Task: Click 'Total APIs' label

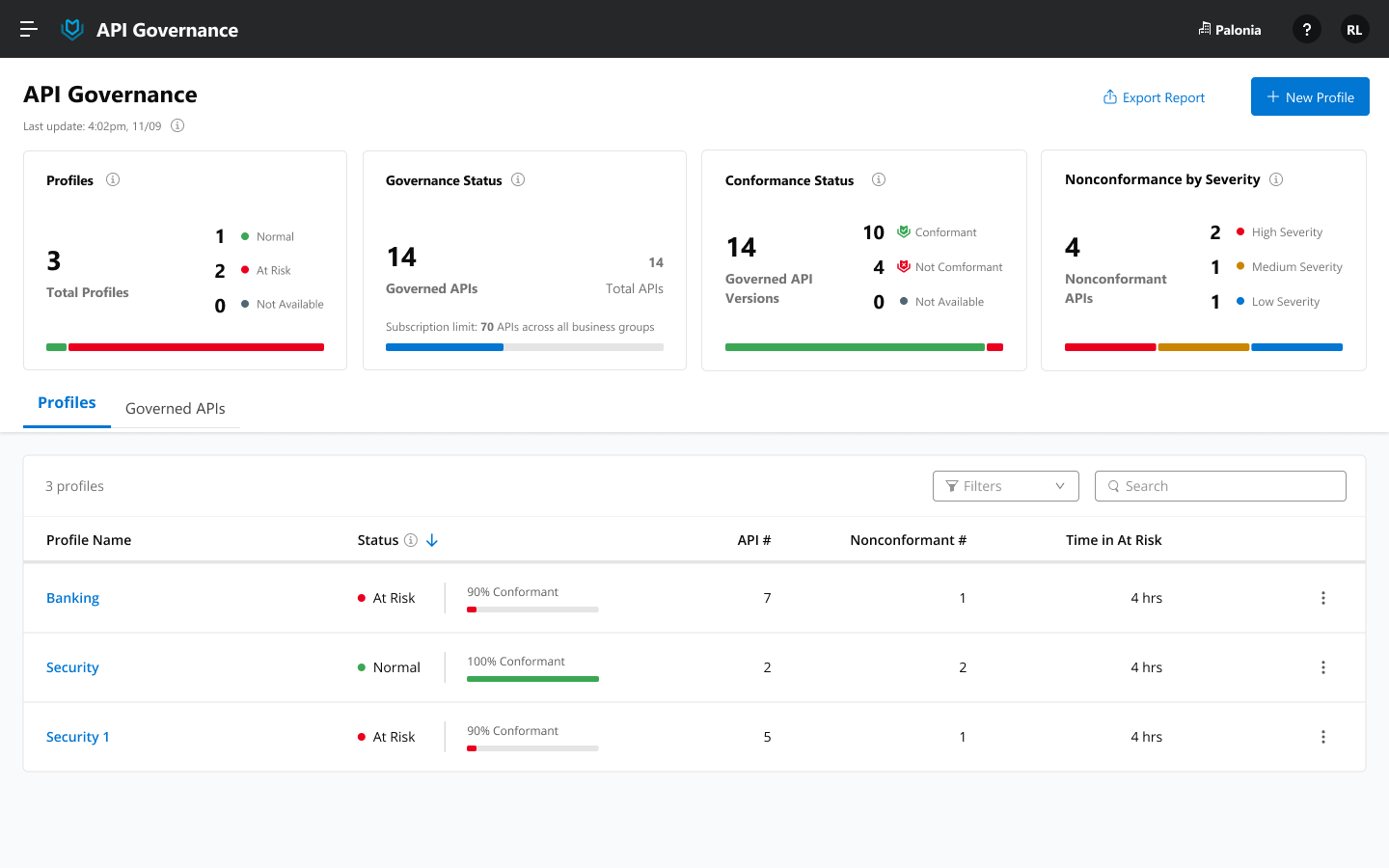Action: tap(635, 288)
